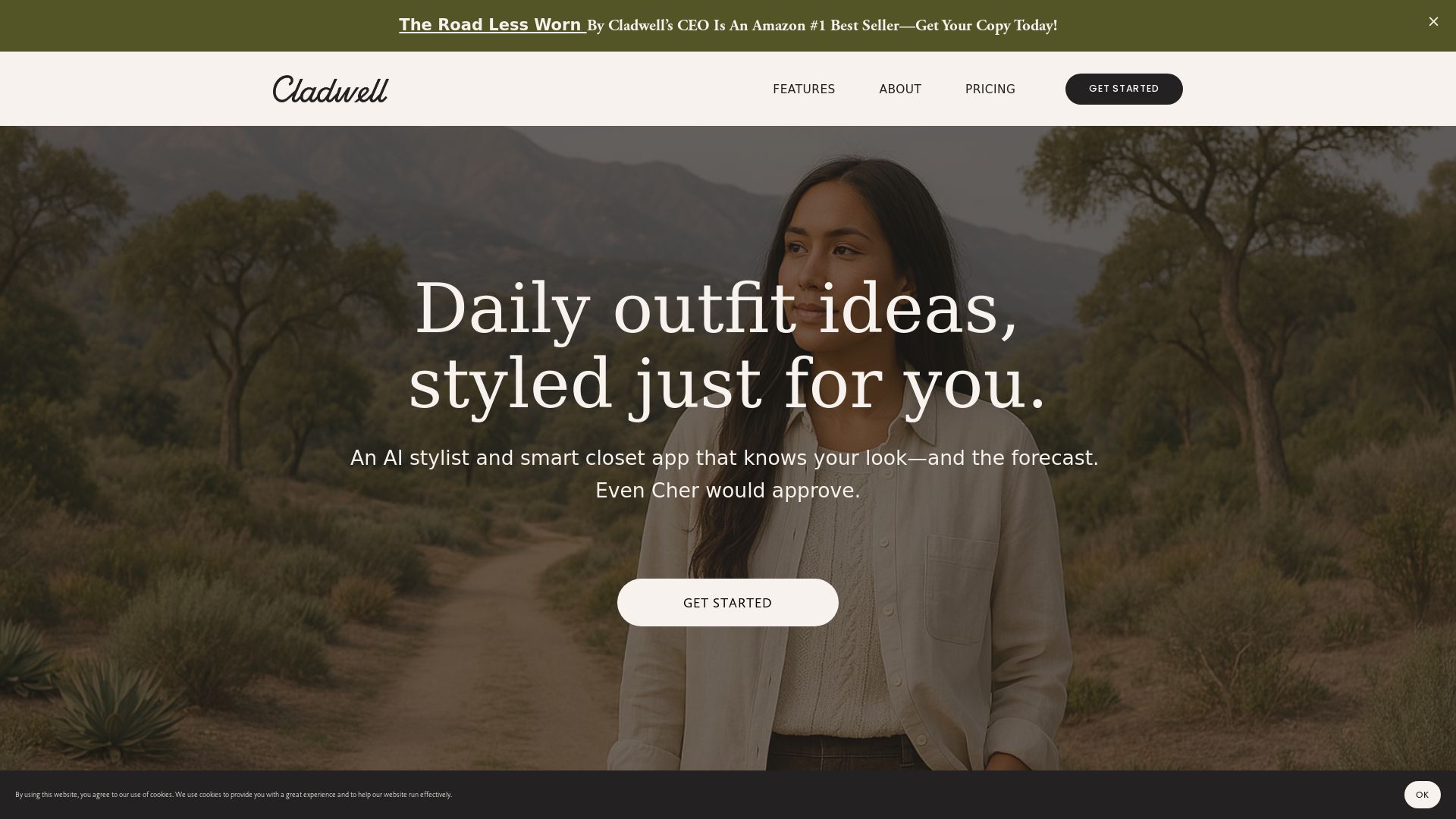Open the Features menu item
This screenshot has height=819, width=1456.
click(803, 89)
